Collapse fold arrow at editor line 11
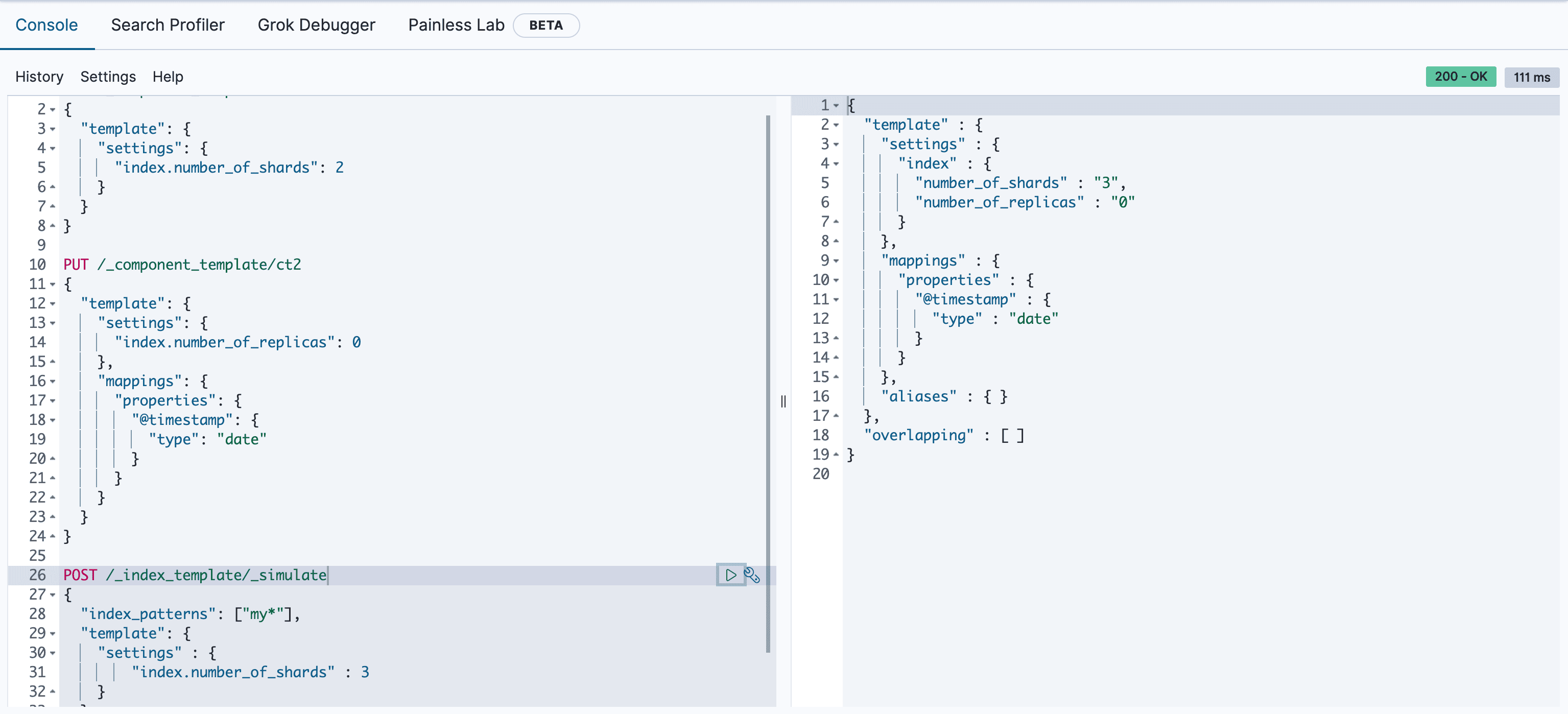The width and height of the screenshot is (1568, 714). 53,284
